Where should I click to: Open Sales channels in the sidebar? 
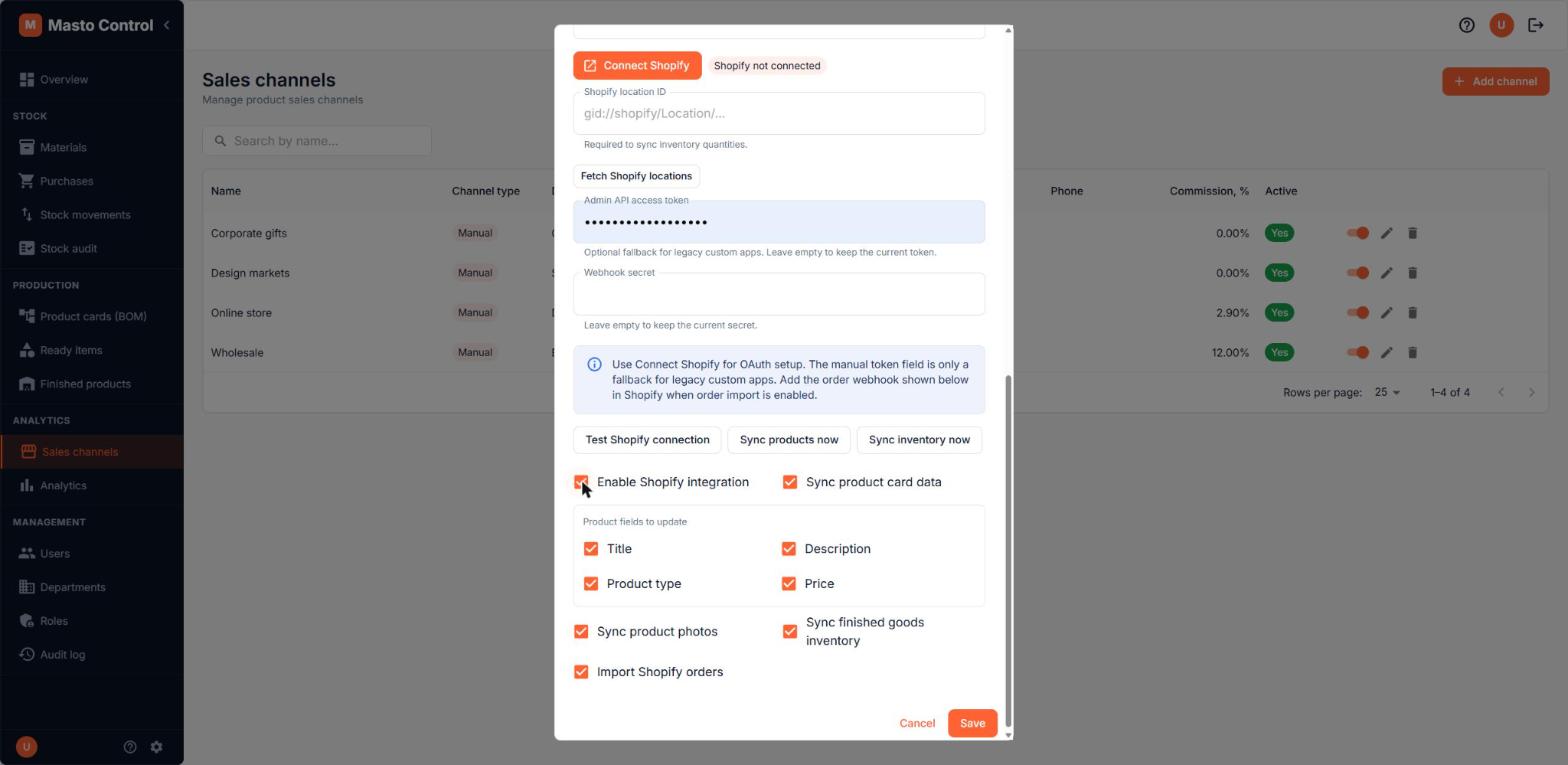[91, 452]
